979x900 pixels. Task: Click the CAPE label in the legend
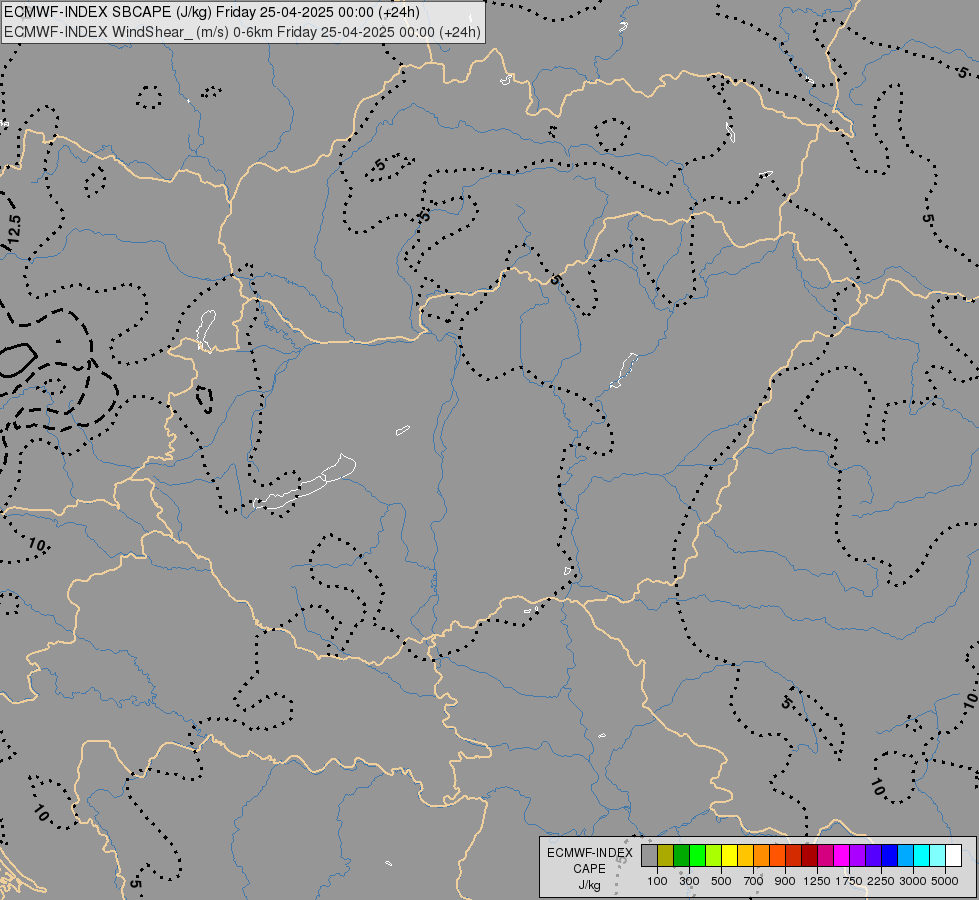(x=589, y=869)
